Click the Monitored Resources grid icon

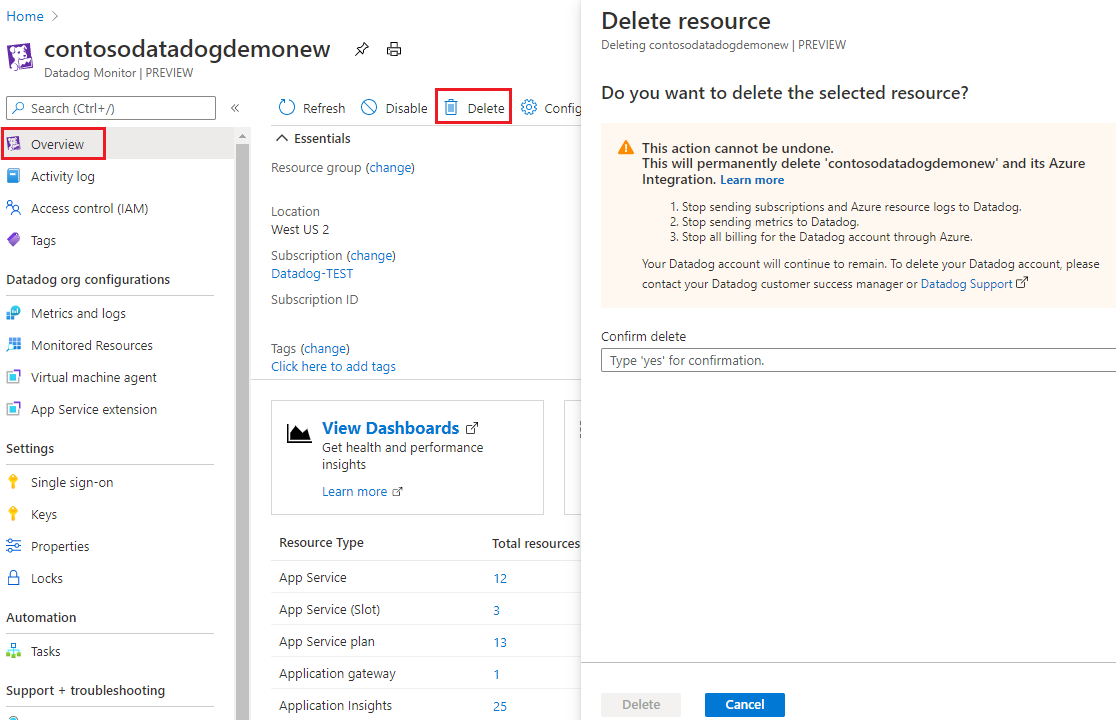[14, 345]
